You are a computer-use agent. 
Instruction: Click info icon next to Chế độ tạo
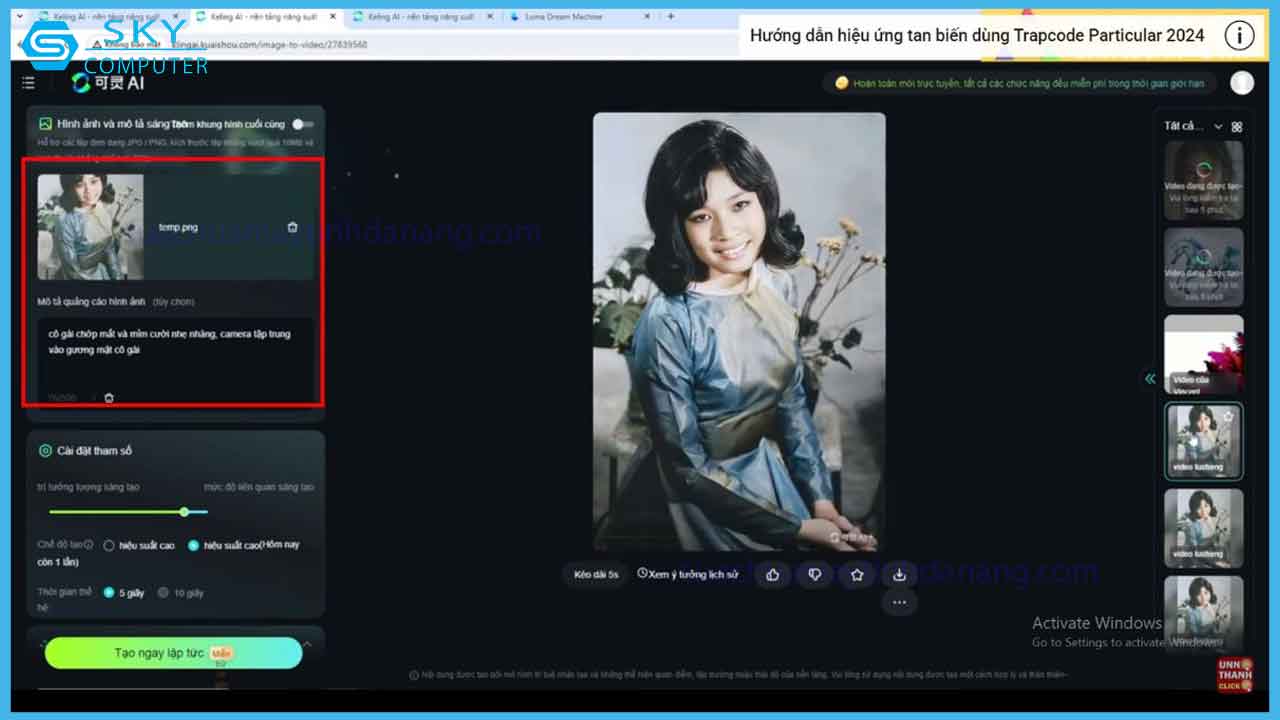89,545
